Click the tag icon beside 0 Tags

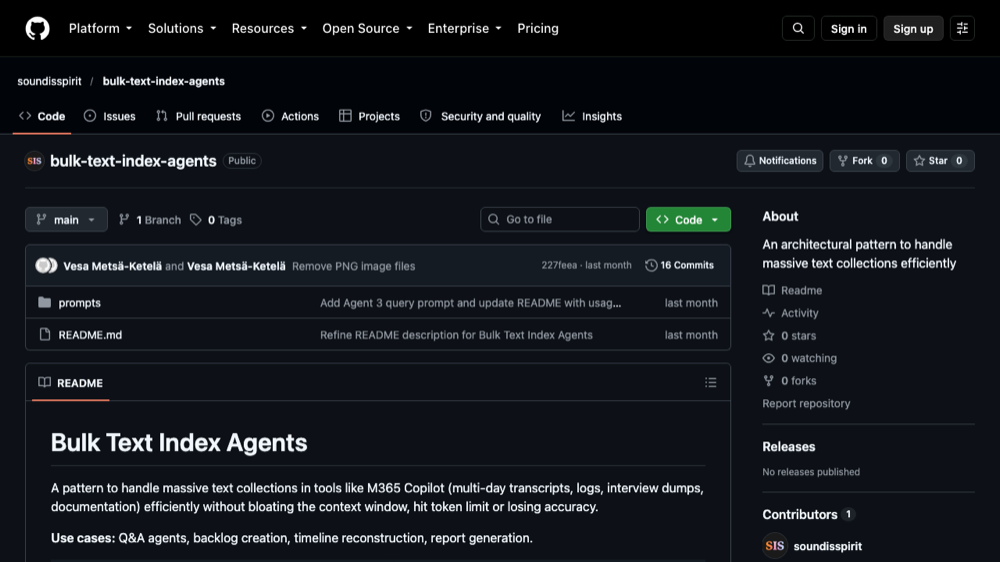pyautogui.click(x=196, y=219)
